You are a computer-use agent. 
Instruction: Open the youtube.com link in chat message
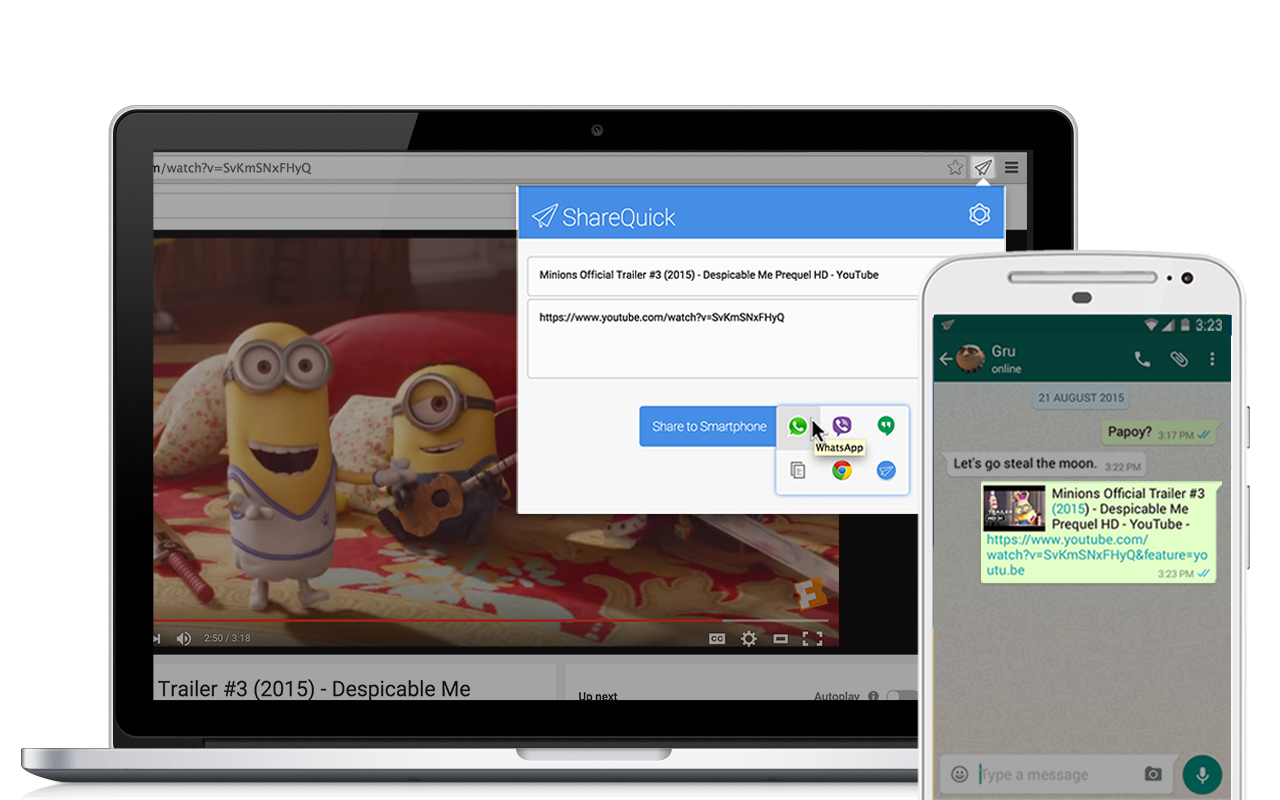pos(1097,555)
